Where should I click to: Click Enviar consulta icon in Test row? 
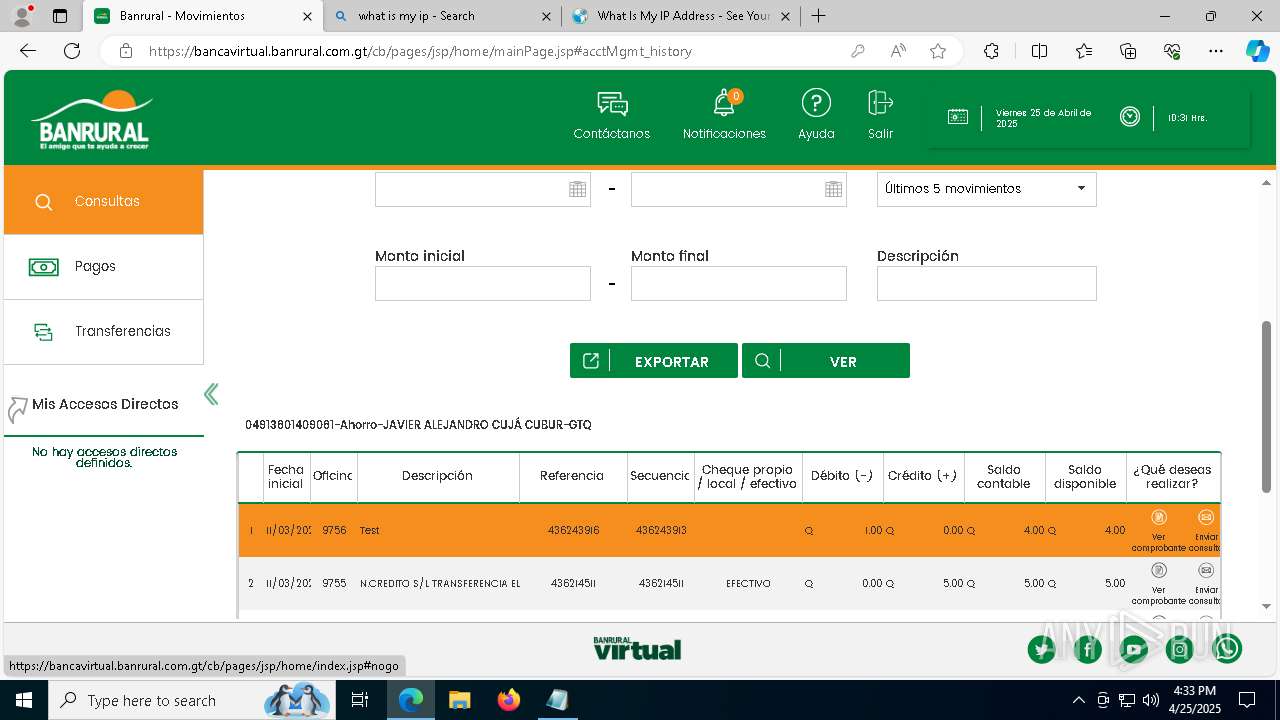click(x=1206, y=518)
